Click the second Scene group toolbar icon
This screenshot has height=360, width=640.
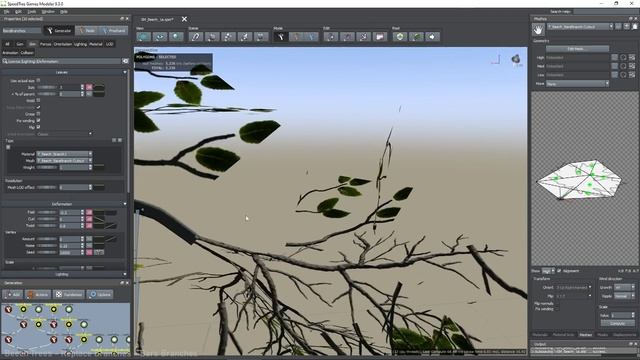point(212,37)
